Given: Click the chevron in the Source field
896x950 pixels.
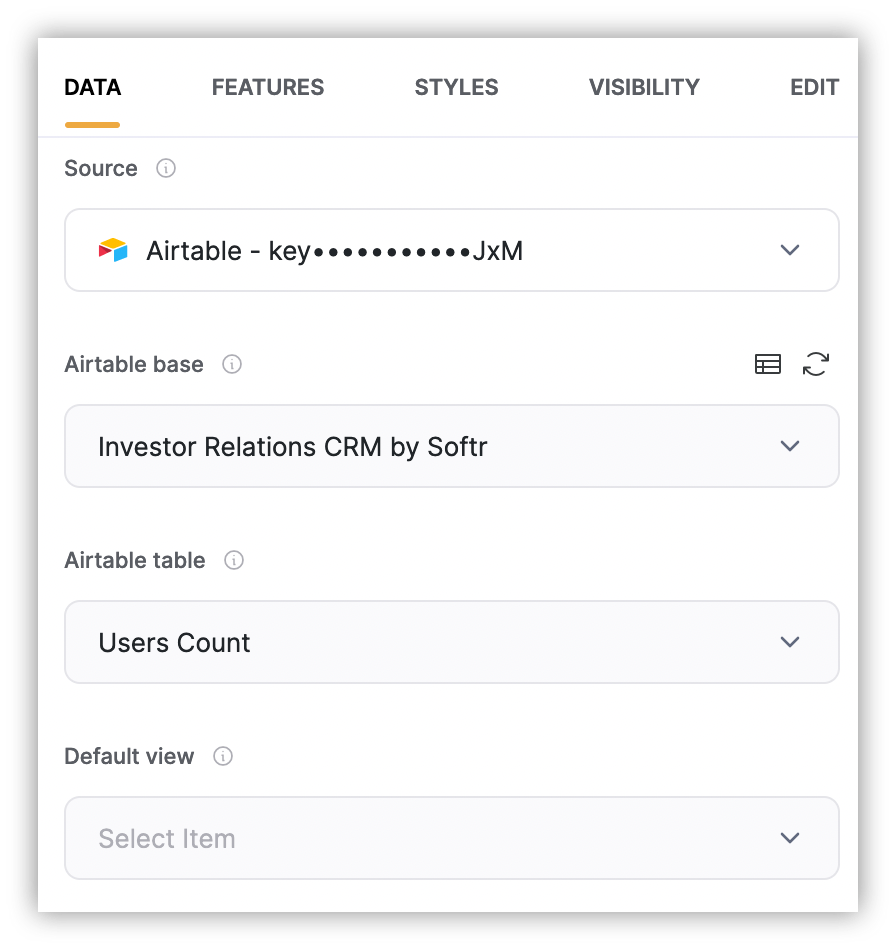Looking at the screenshot, I should (790, 250).
